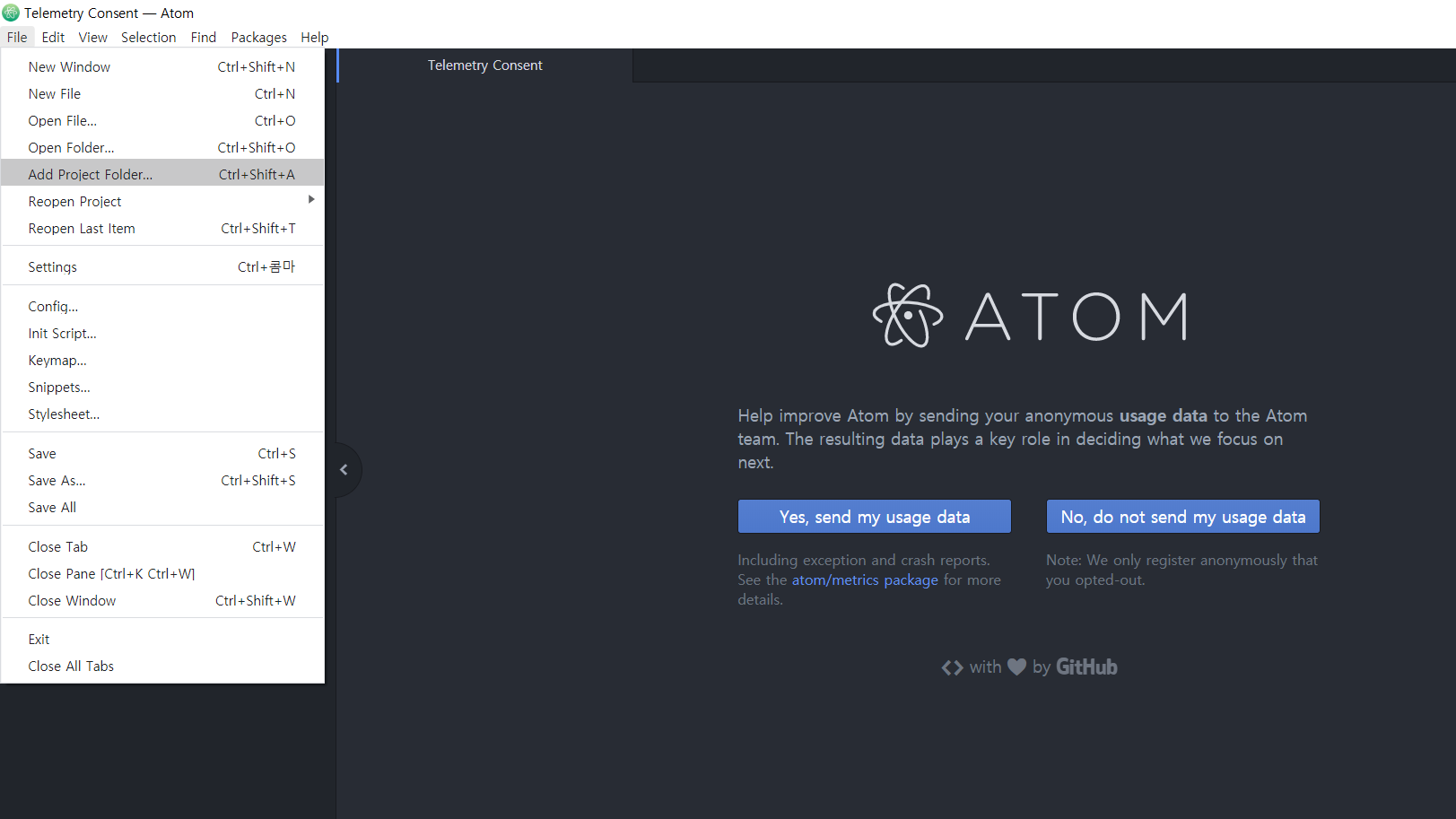Viewport: 1456px width, 819px height.
Task: Open Keymap... menu entry
Action: (x=162, y=361)
